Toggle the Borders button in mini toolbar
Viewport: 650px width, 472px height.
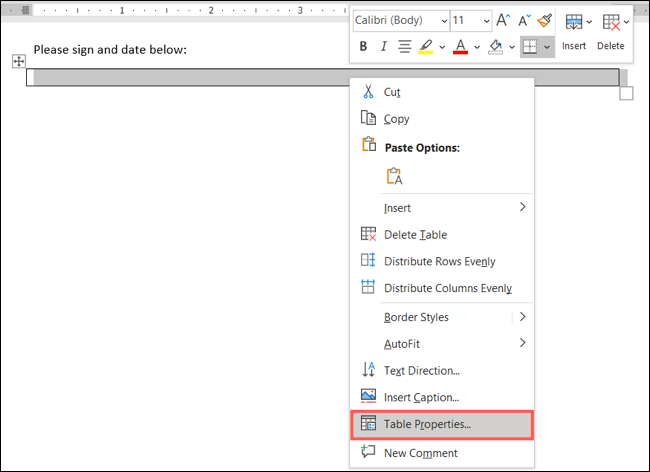pos(529,47)
